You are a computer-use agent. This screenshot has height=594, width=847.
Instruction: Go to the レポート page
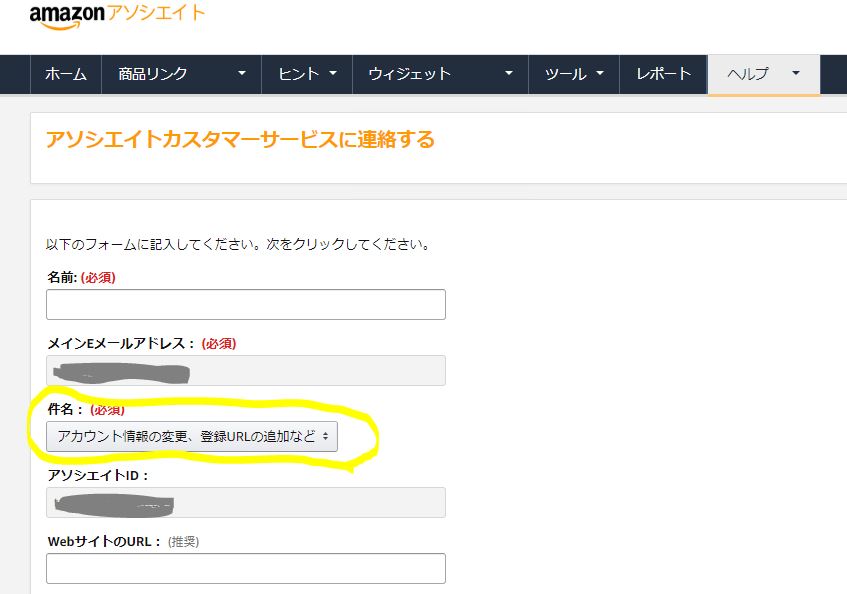[x=663, y=74]
